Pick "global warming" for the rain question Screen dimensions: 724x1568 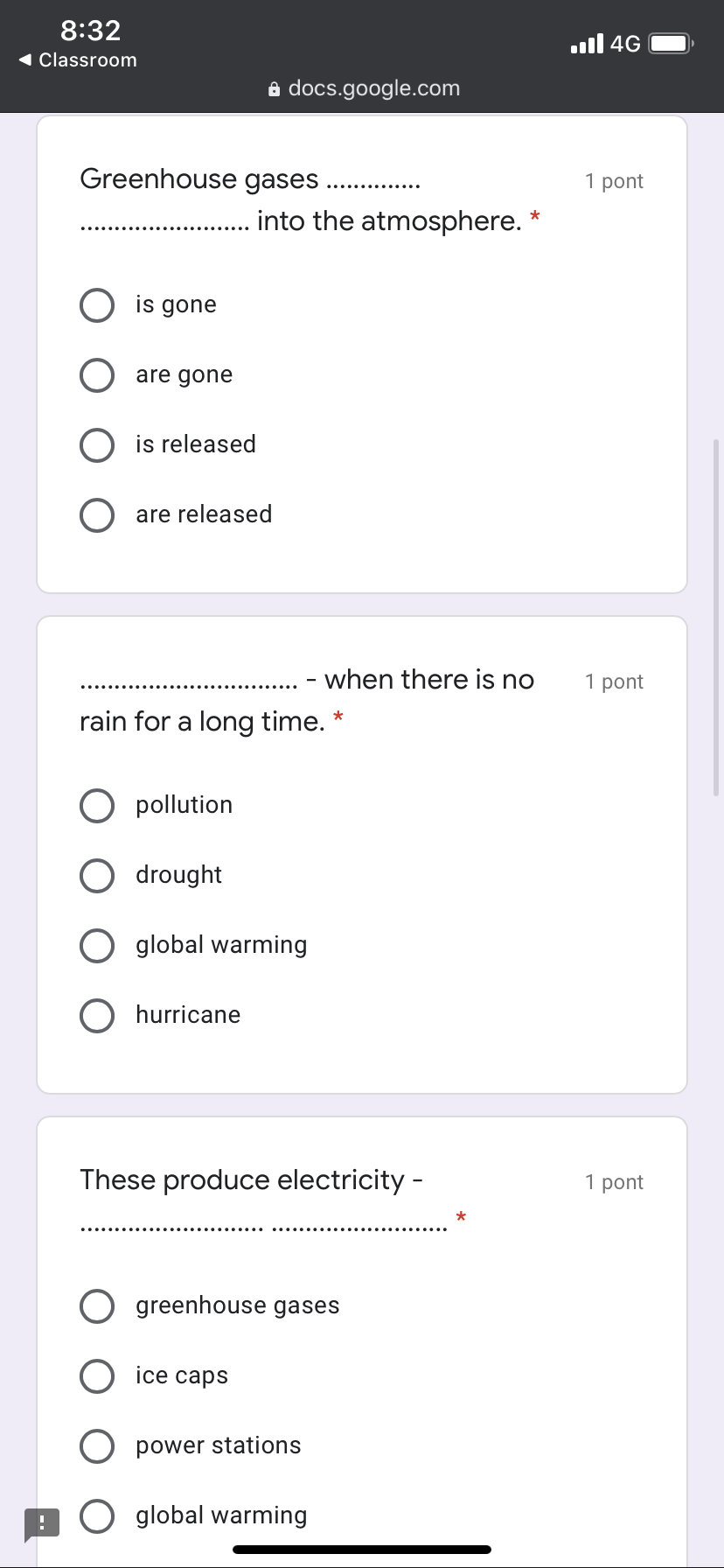click(x=97, y=946)
